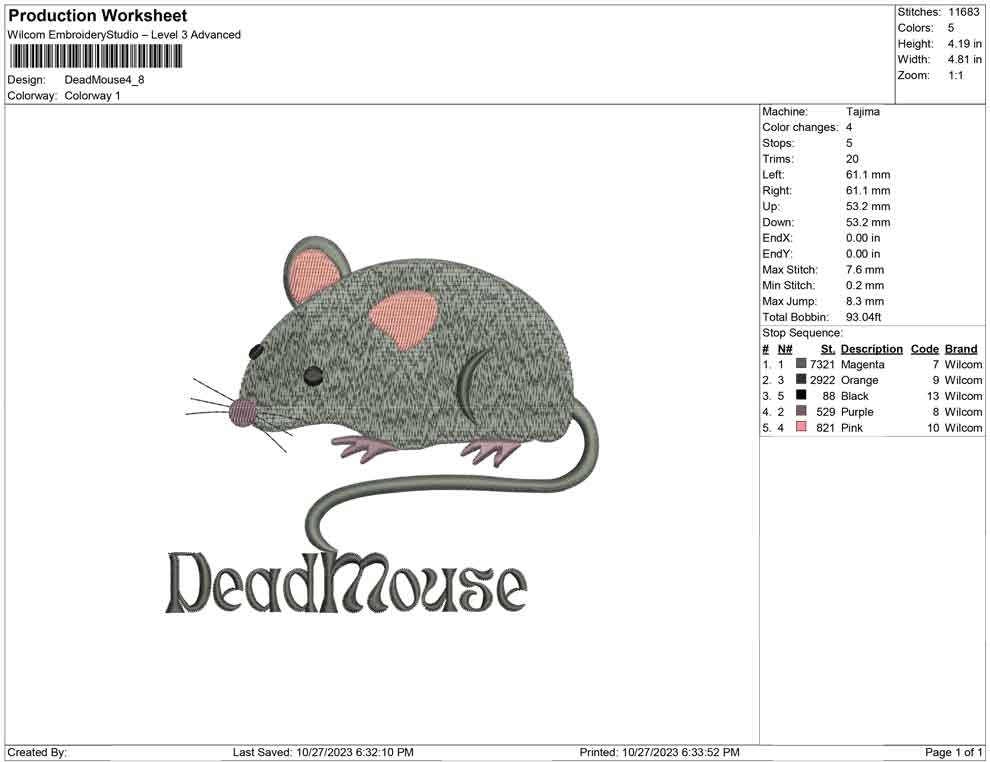Click the 'Production Worksheet' heading

[x=97, y=16]
